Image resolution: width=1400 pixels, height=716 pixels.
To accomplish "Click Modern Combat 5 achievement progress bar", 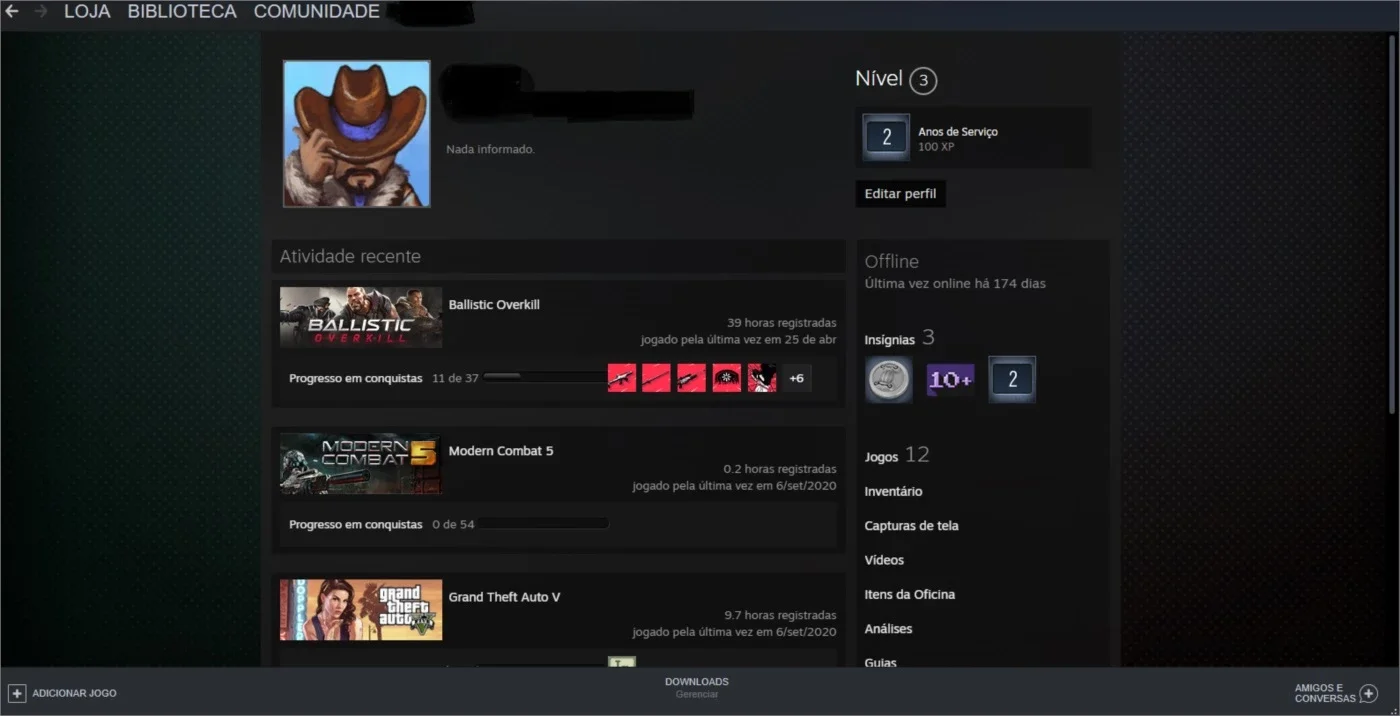I will 545,524.
